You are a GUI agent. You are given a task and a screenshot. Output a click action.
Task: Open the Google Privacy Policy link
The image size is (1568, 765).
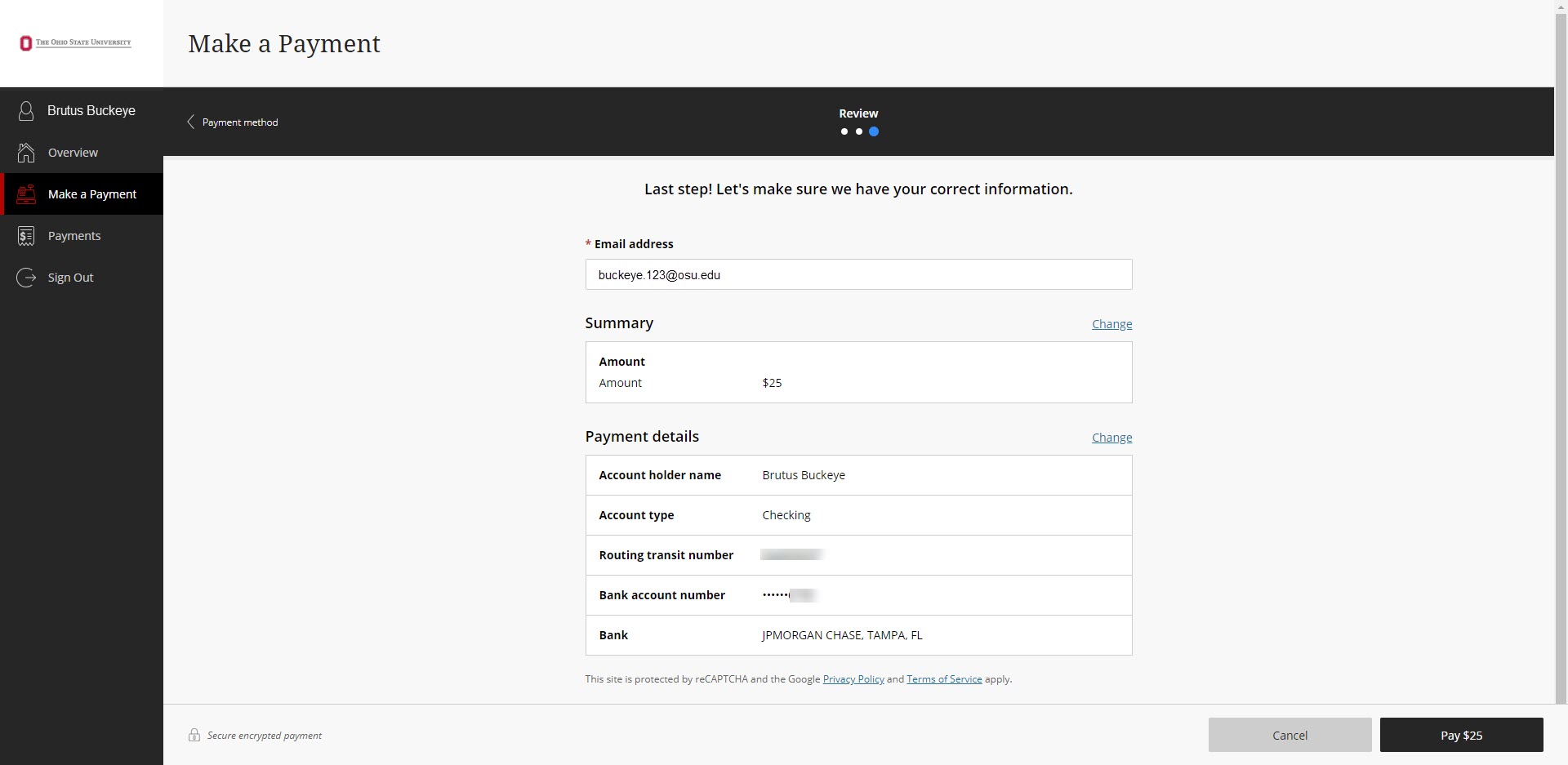click(x=853, y=679)
